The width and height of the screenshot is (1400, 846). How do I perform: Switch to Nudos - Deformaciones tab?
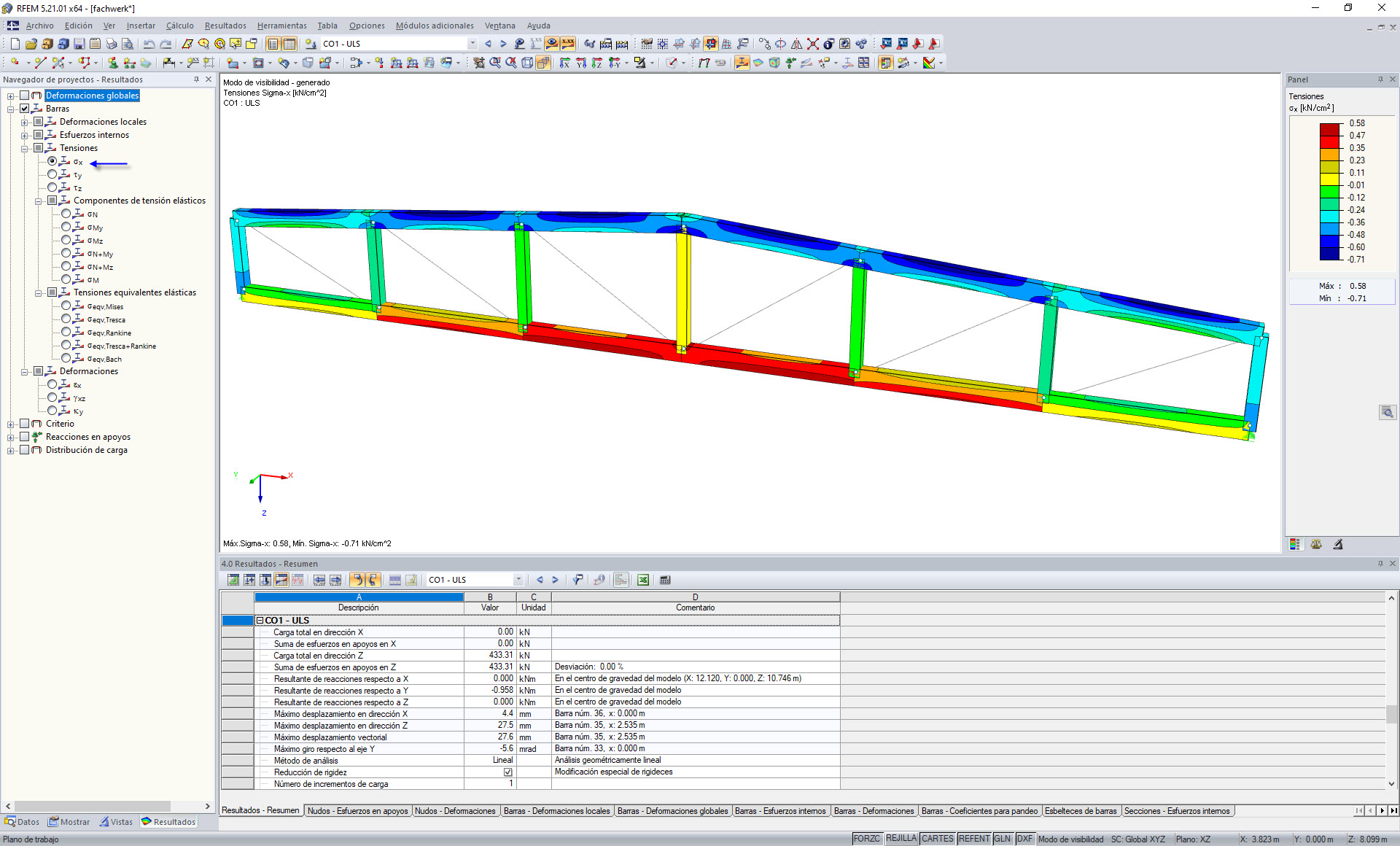455,811
